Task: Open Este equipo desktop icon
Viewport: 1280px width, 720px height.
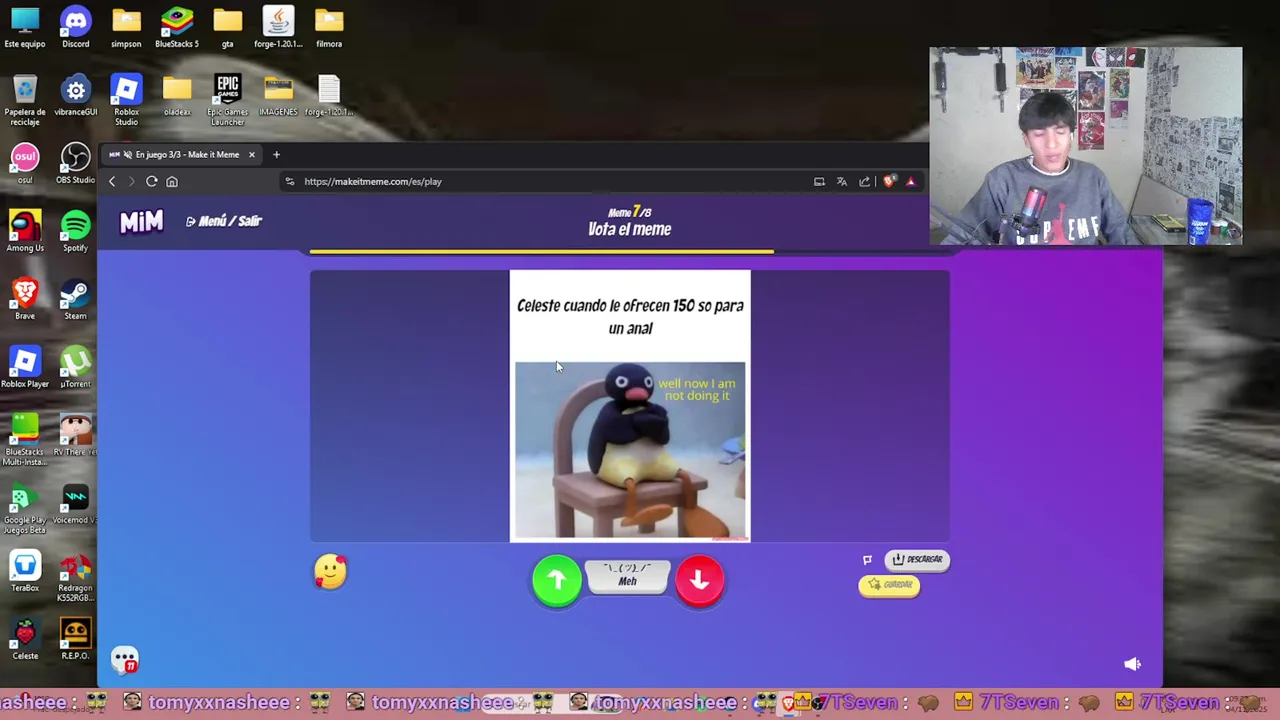Action: [25, 27]
